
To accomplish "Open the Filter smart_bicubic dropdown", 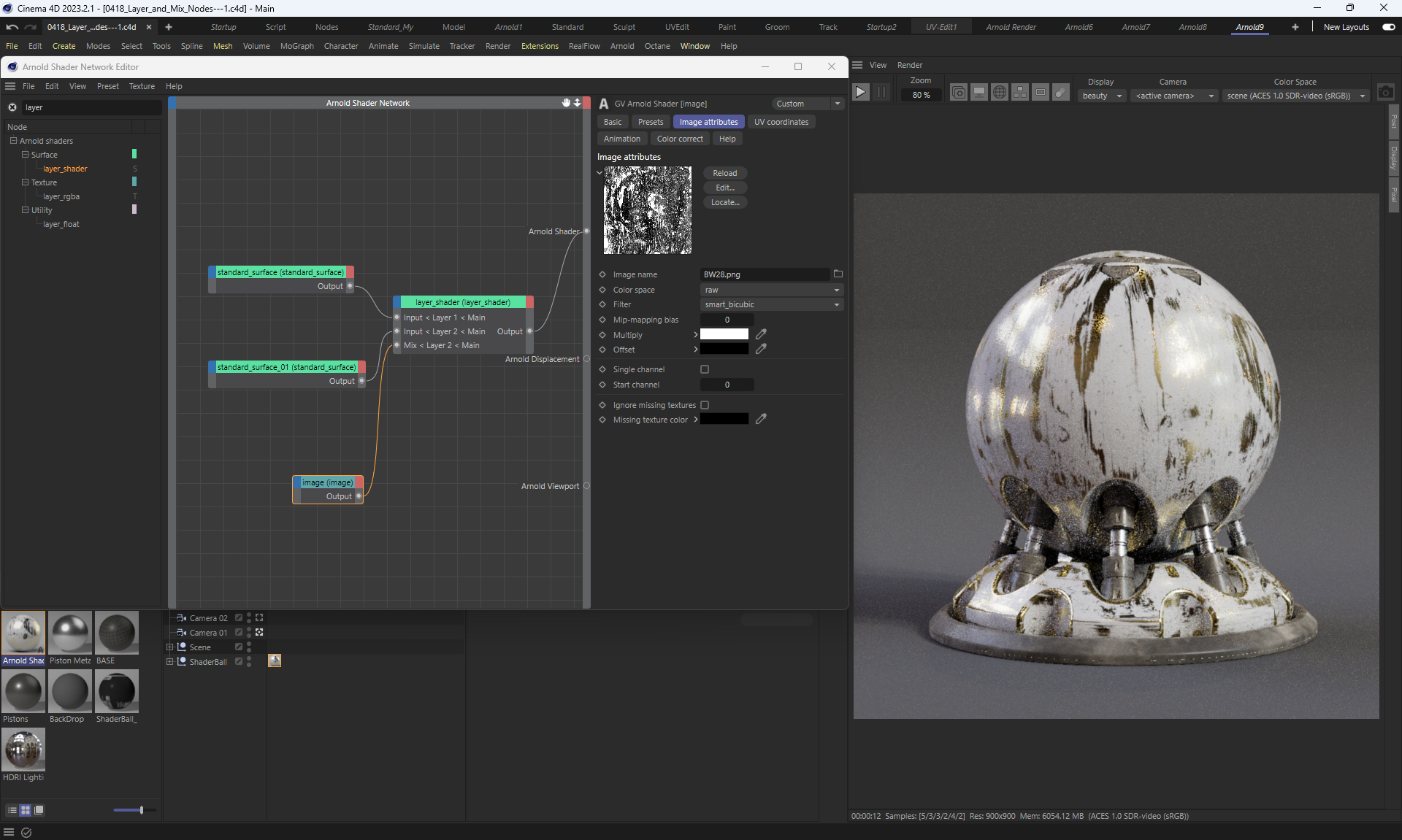I will (771, 304).
